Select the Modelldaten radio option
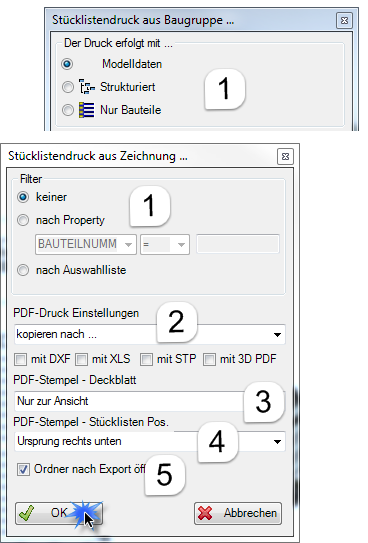368x543 pixels. tap(67, 64)
